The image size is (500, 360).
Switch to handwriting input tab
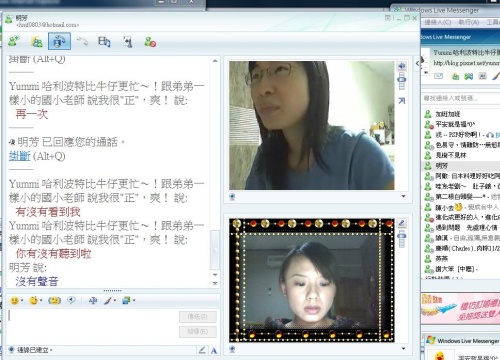click(x=202, y=350)
